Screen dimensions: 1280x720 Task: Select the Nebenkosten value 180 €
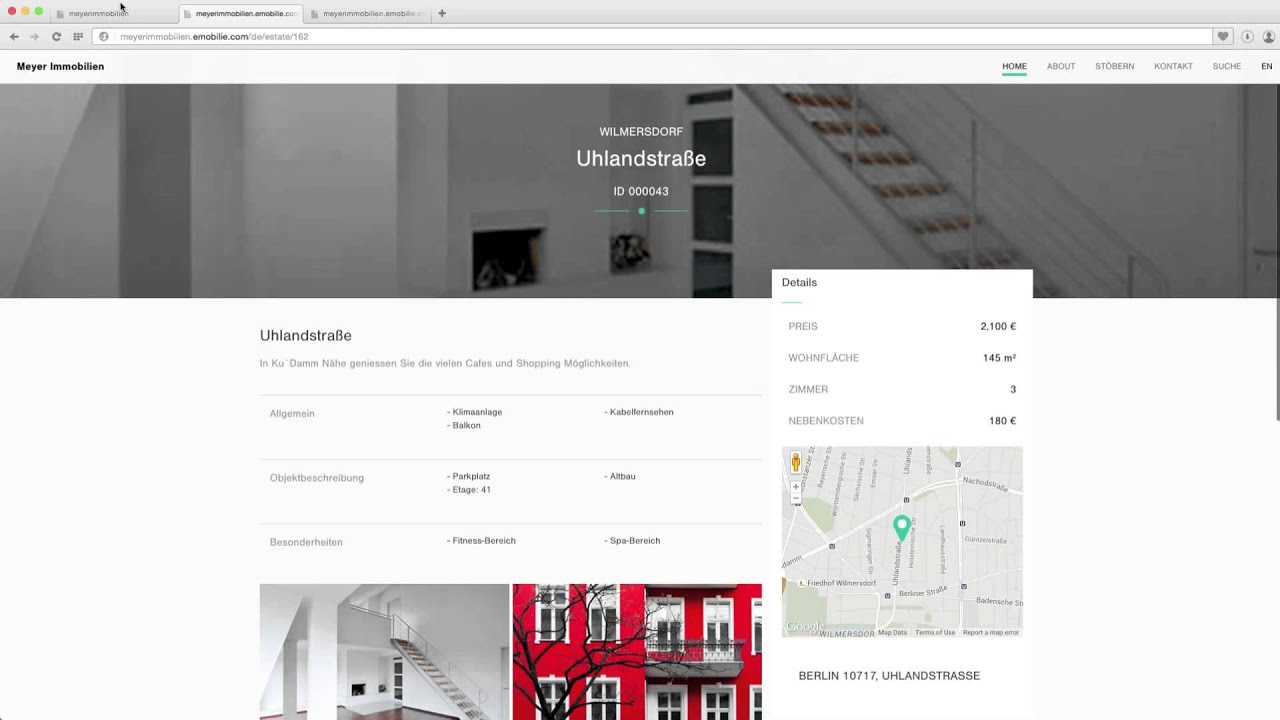1002,421
